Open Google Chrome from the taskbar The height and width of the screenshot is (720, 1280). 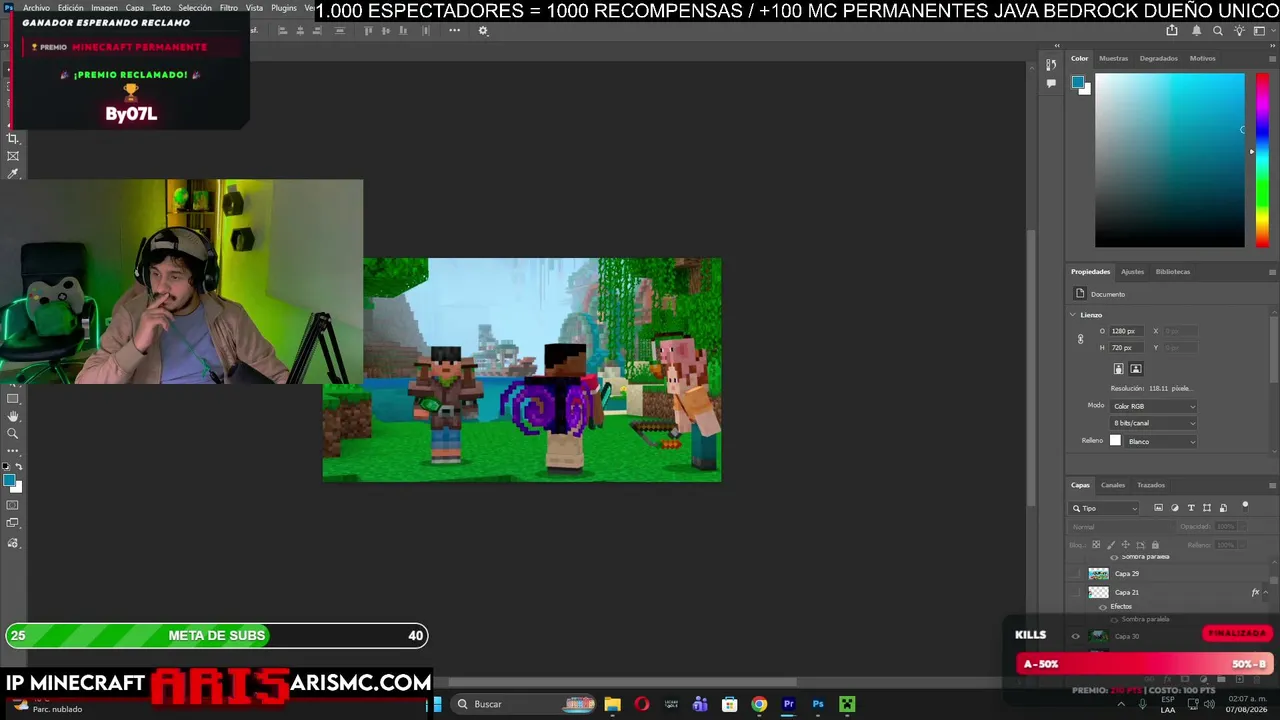point(760,704)
